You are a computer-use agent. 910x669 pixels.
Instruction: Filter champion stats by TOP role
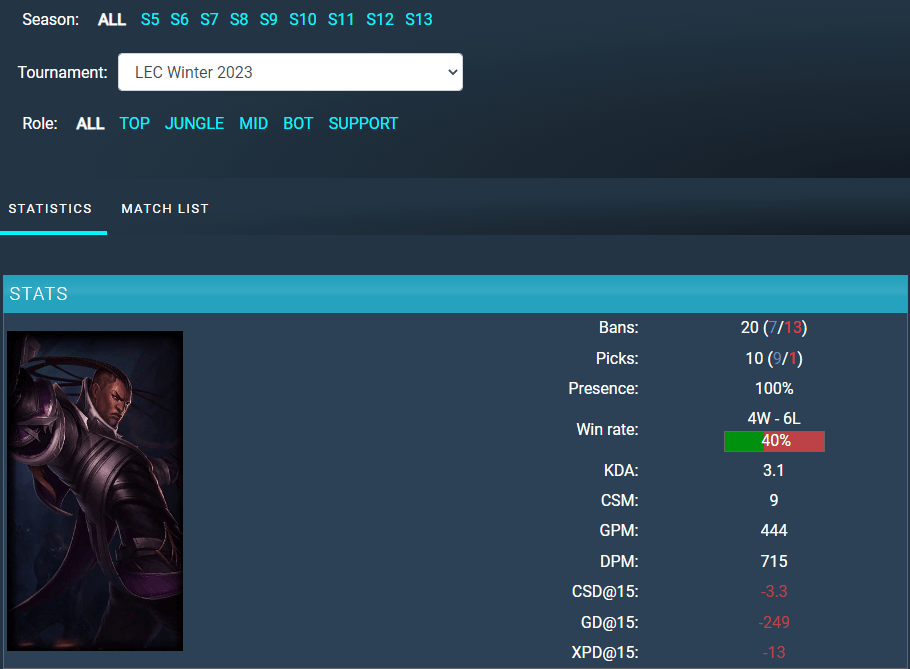[x=134, y=124]
